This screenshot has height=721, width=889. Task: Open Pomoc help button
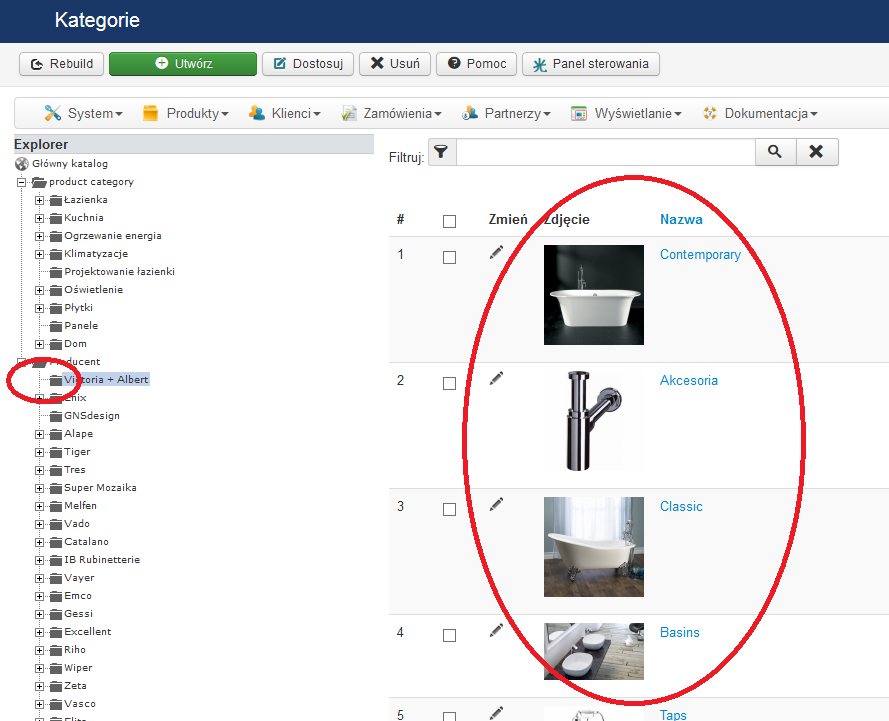tap(476, 63)
